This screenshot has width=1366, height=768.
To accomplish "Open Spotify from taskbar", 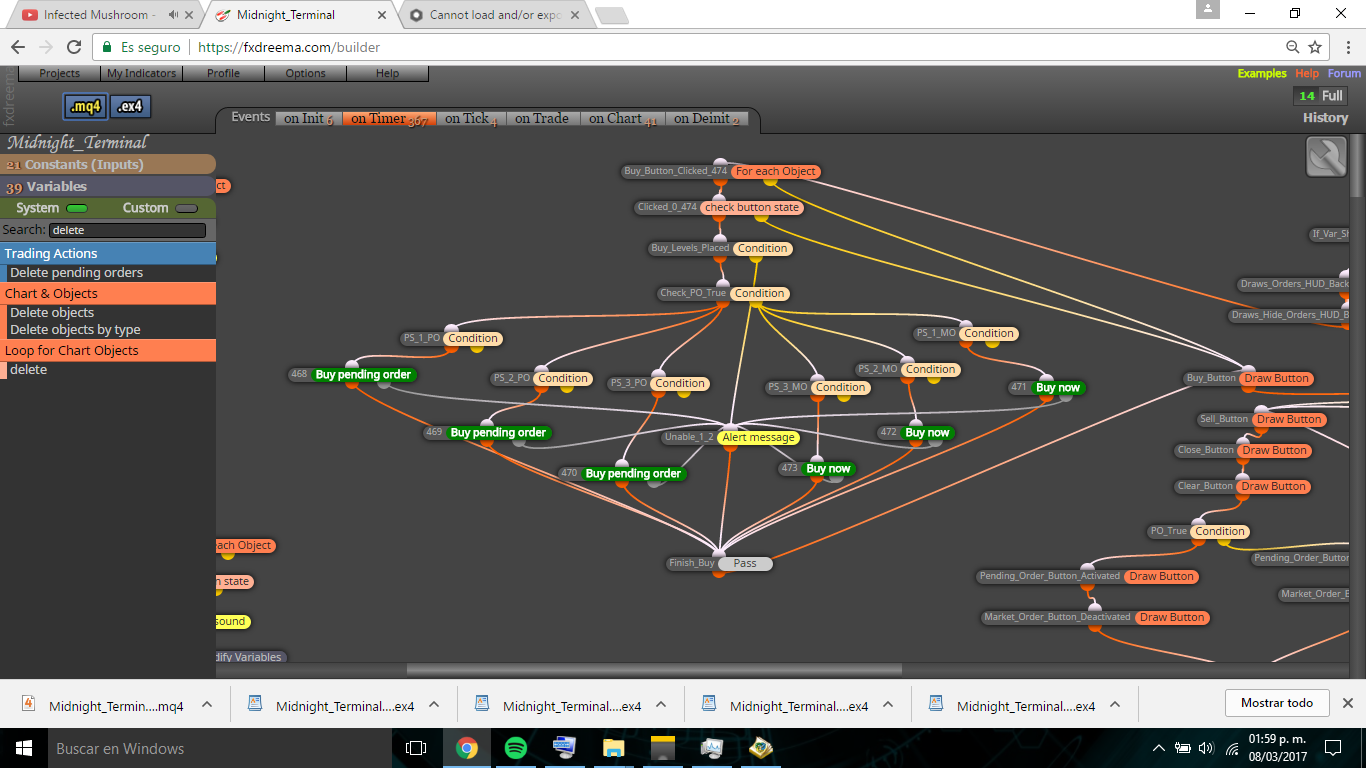I will 516,748.
